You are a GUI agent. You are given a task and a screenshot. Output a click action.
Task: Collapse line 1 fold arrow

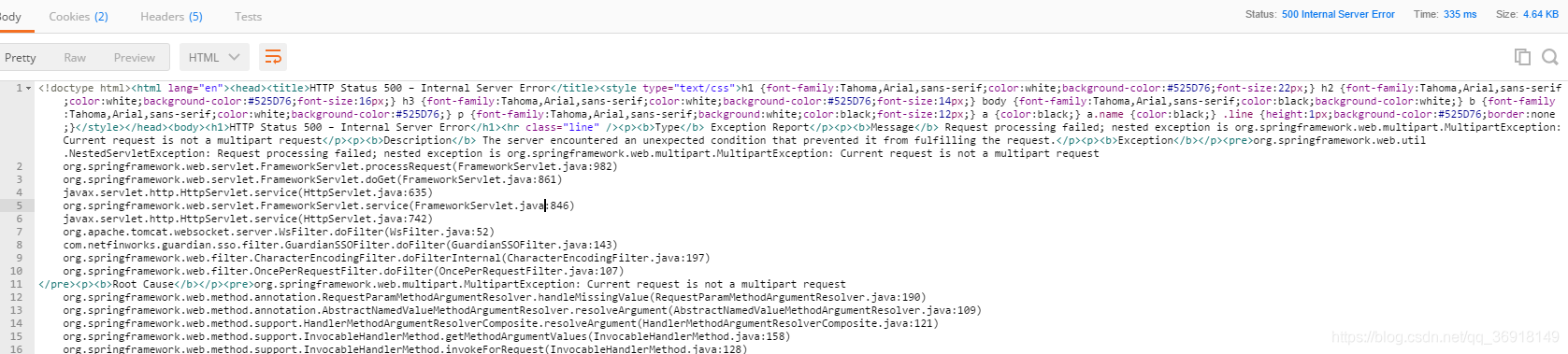point(29,88)
